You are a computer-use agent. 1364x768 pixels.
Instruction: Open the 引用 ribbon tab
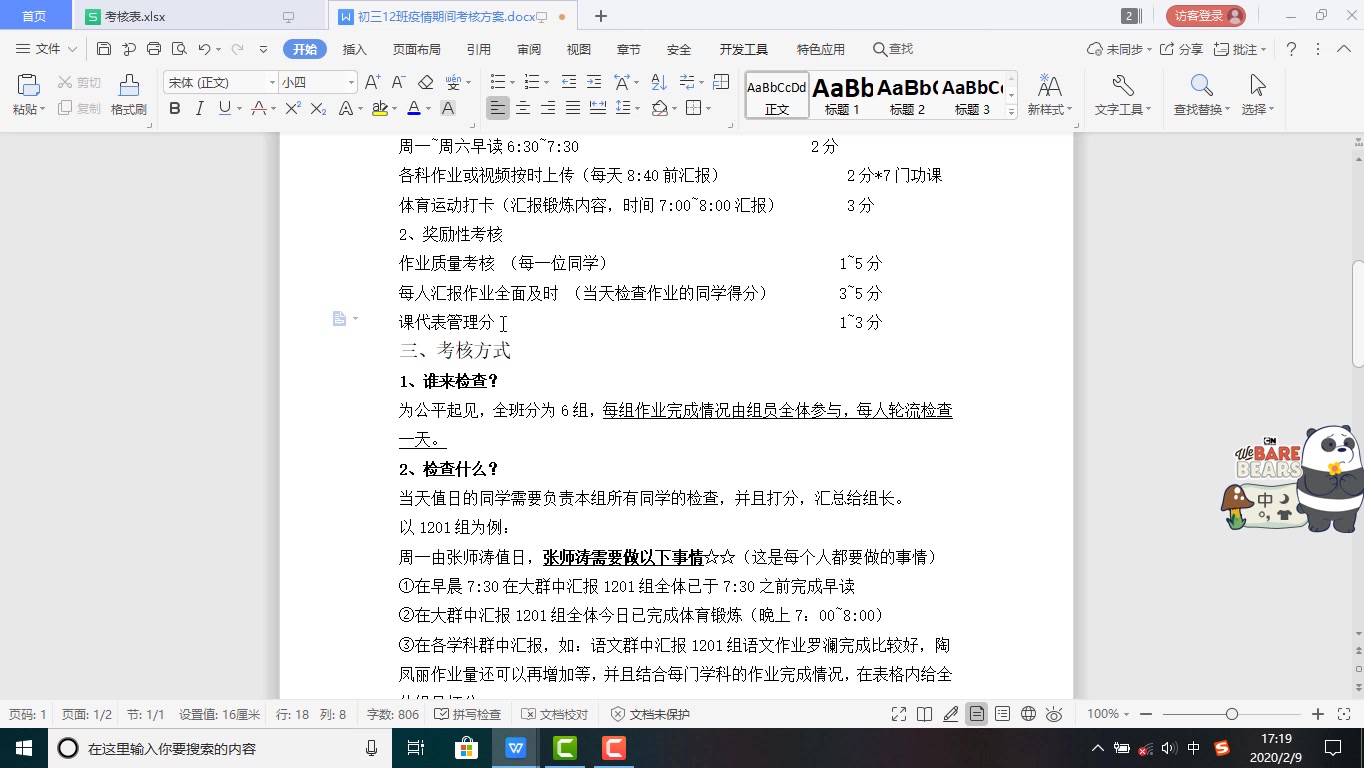pyautogui.click(x=479, y=49)
